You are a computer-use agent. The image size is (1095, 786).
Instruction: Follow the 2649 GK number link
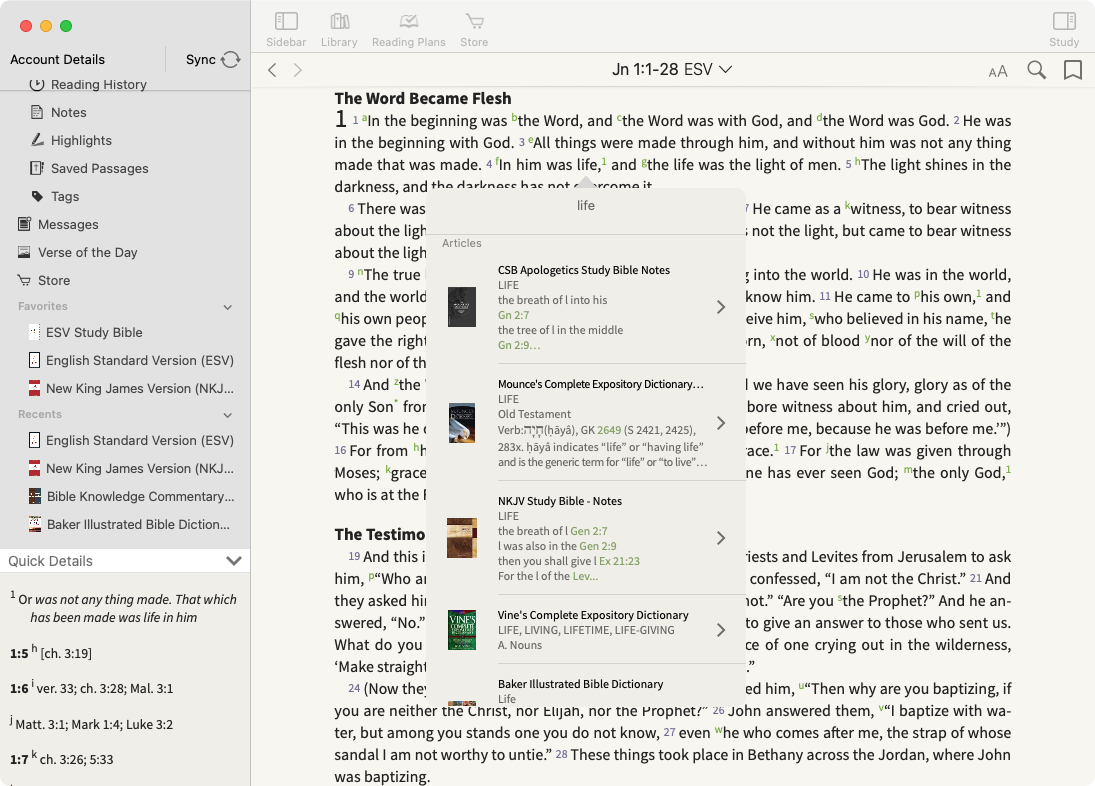609,430
